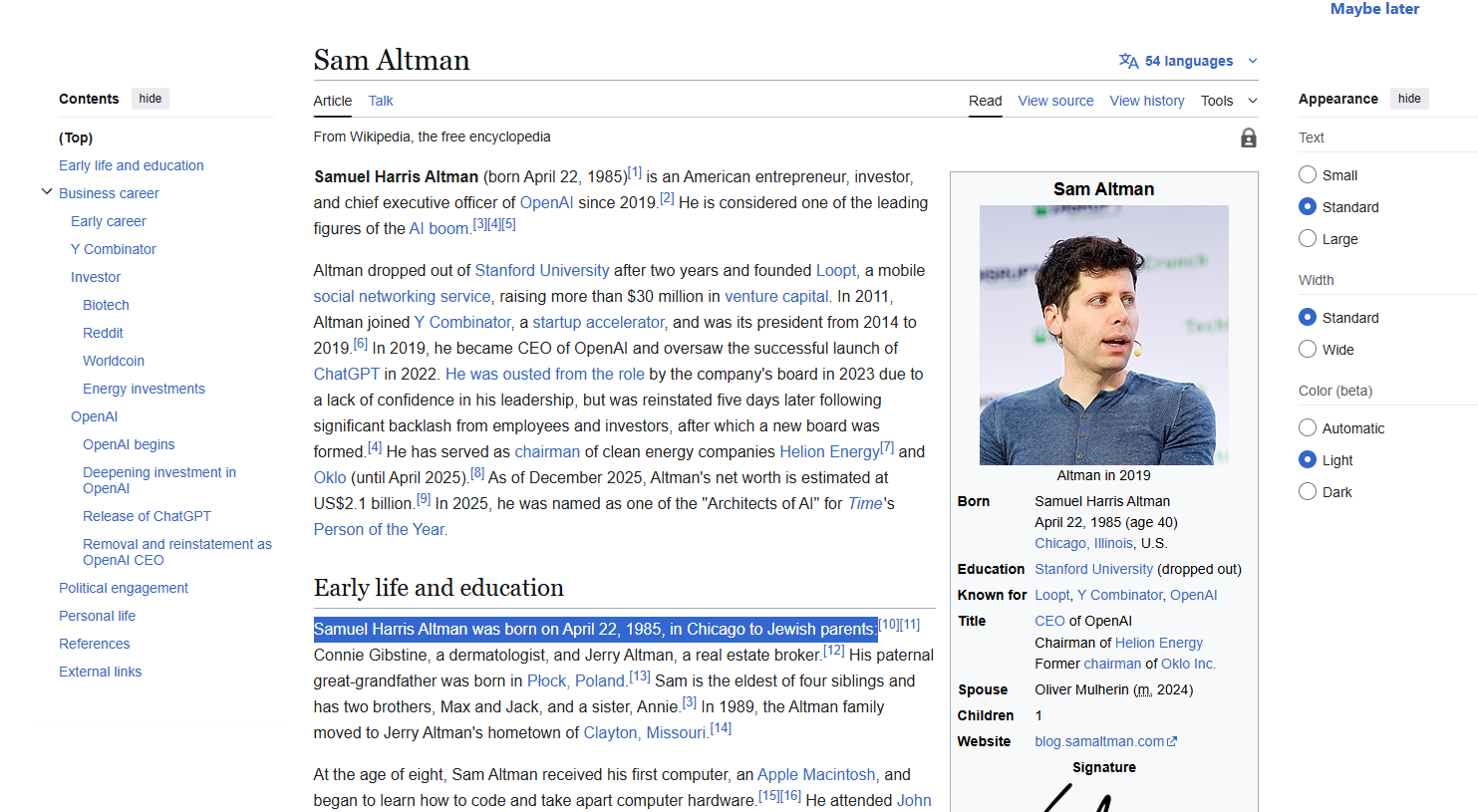Open the Talk tab
This screenshot has width=1478, height=812.
[381, 101]
